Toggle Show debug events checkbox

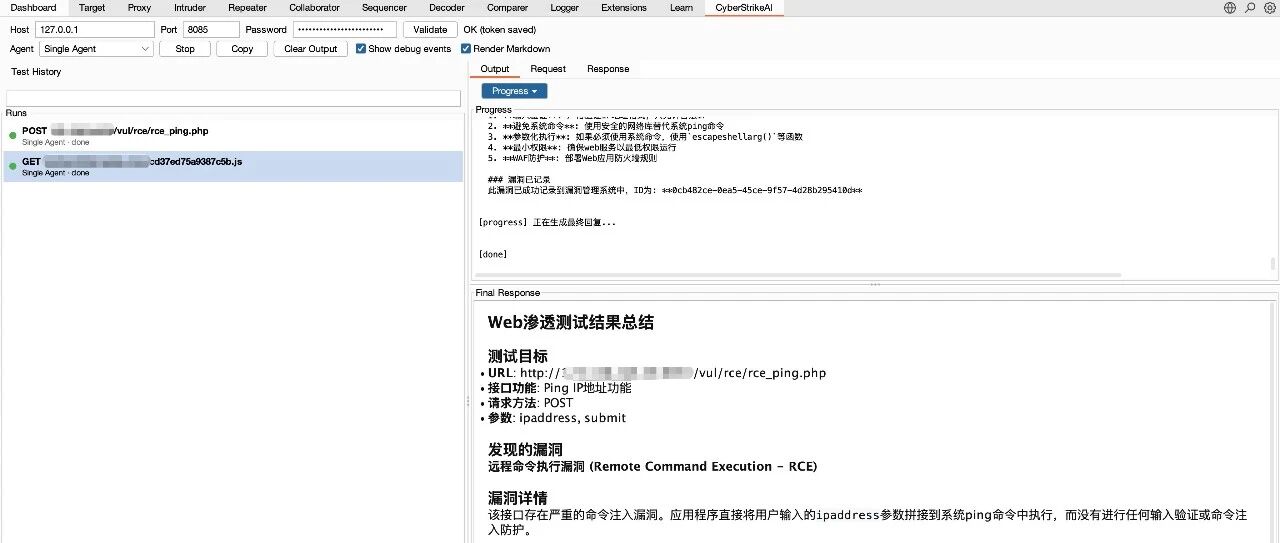coord(361,48)
